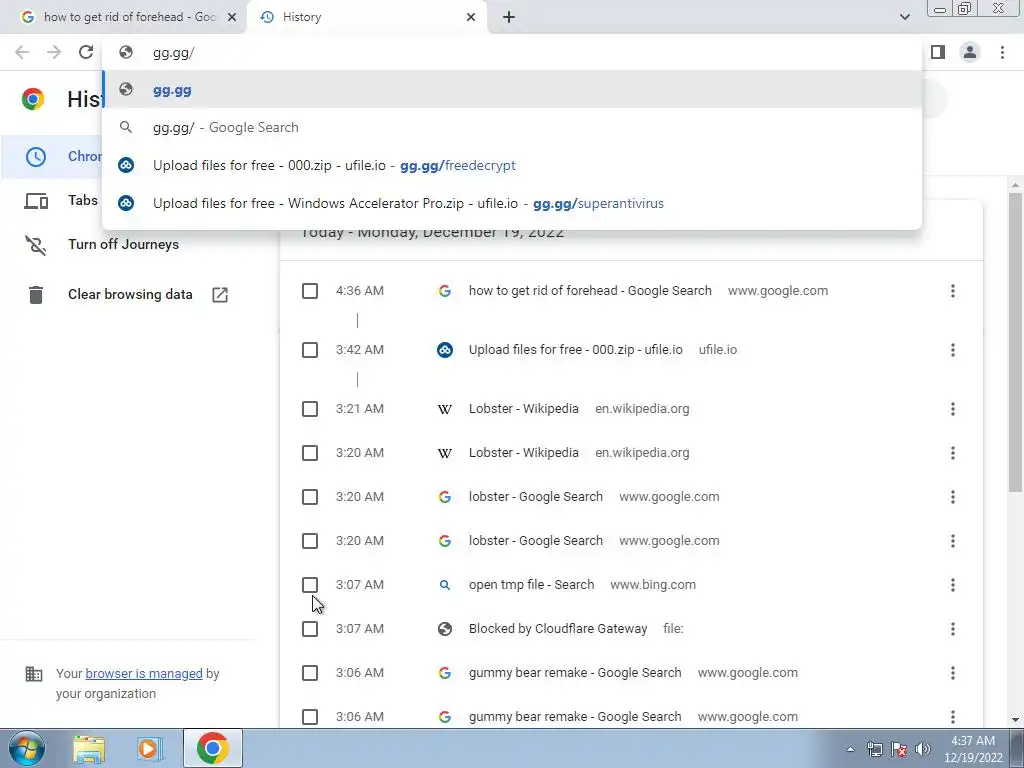
Task: Click the forward navigation arrow
Action: pyautogui.click(x=54, y=52)
